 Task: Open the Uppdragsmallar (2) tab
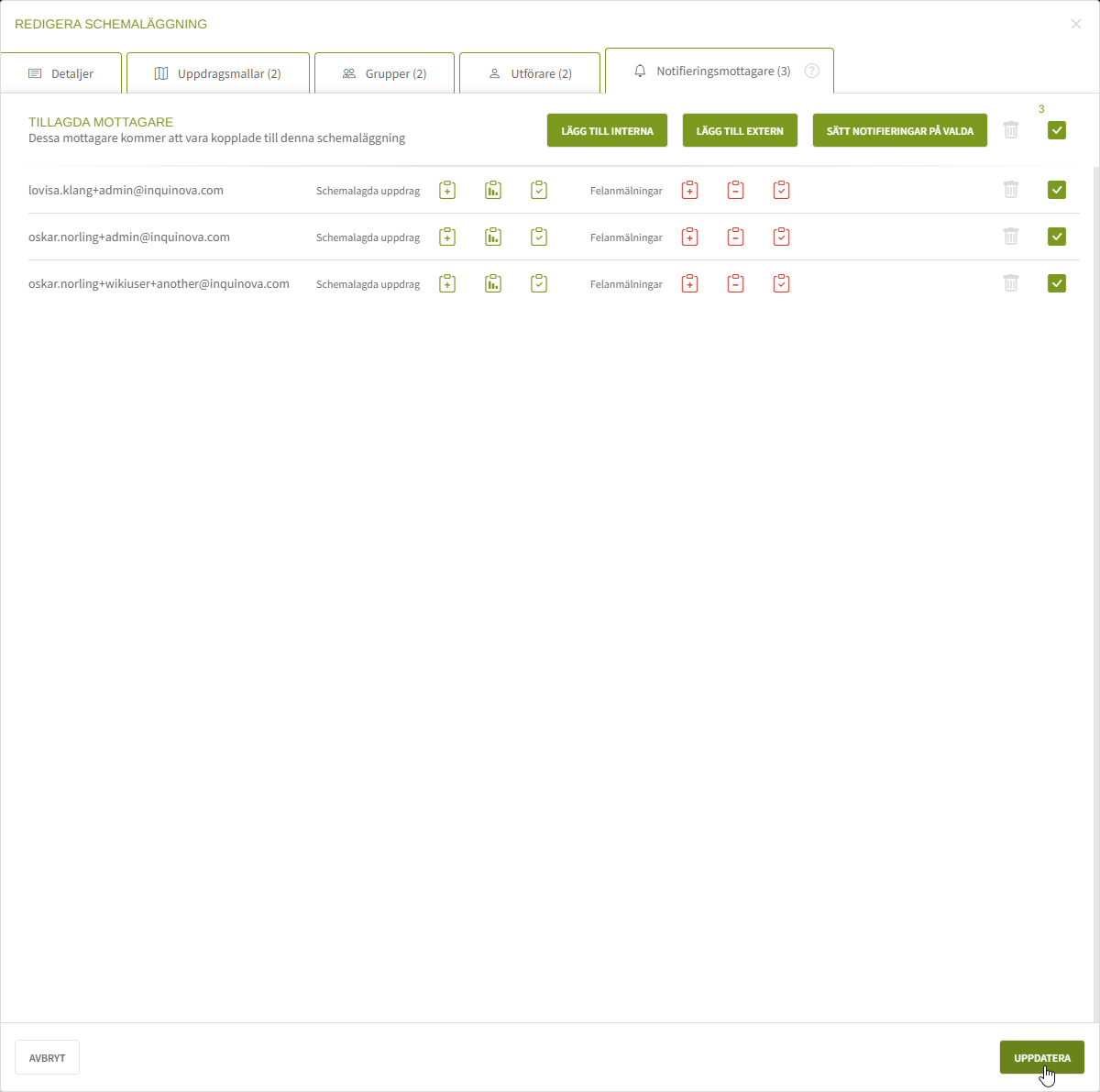point(218,73)
